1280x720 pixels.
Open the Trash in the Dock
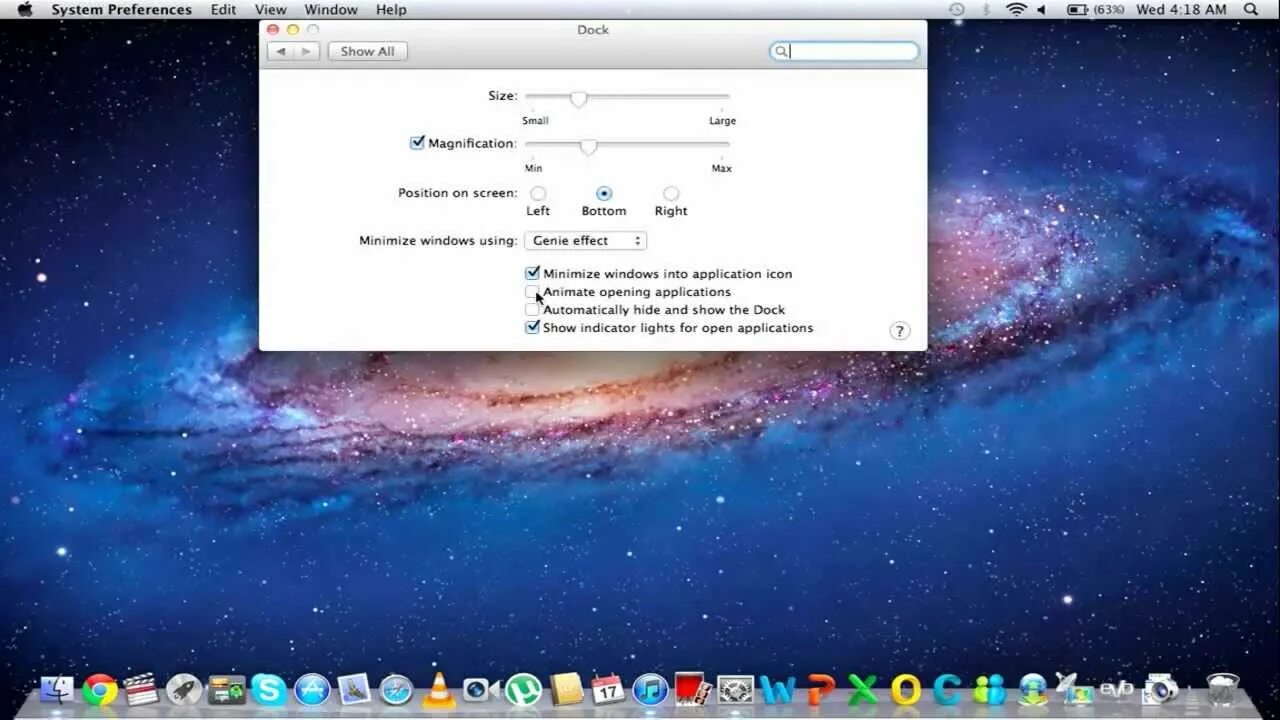(1222, 690)
